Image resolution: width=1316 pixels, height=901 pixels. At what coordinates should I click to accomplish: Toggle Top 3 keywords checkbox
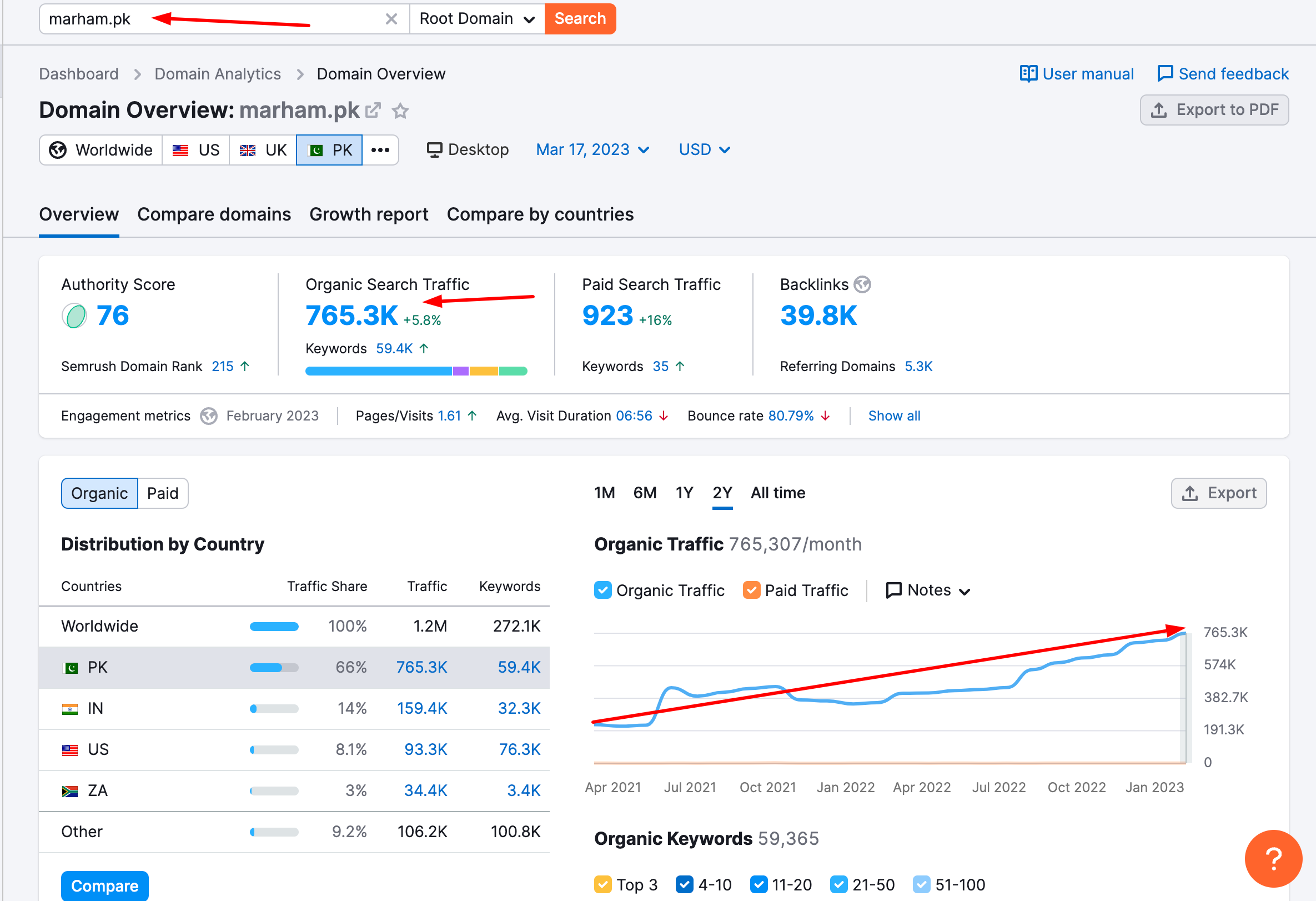click(602, 884)
